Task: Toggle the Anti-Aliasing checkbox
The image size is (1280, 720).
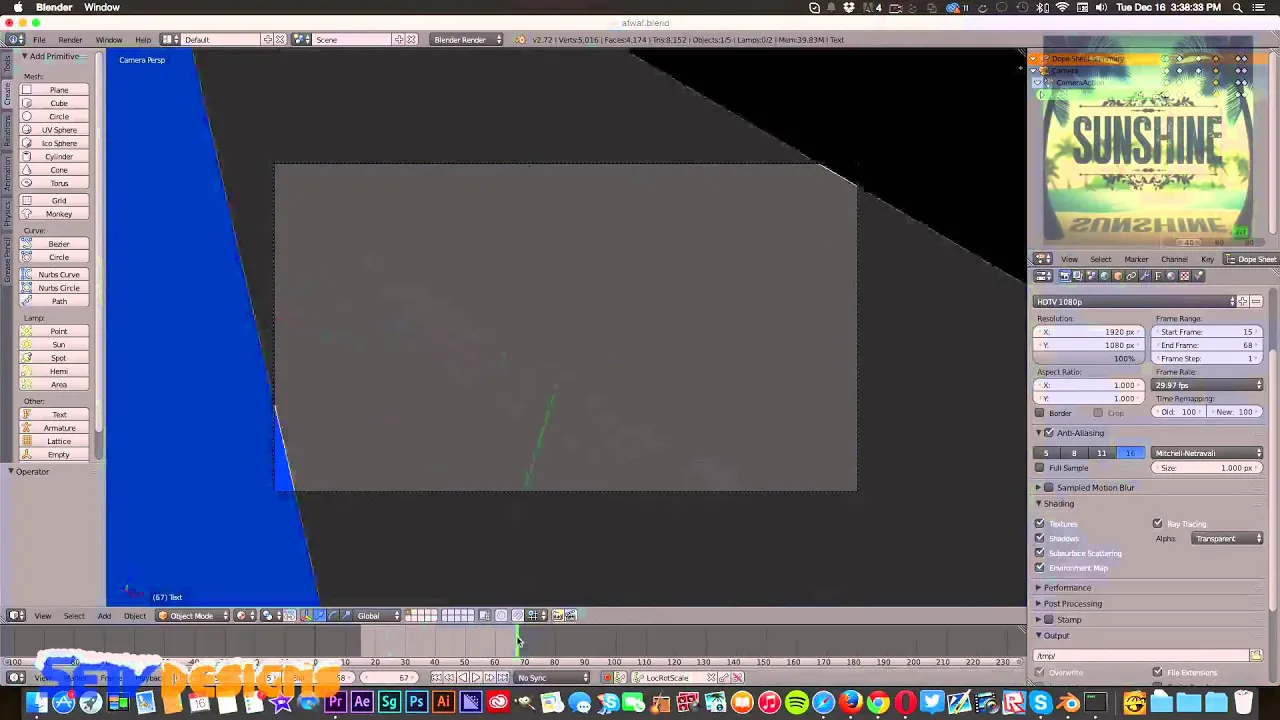Action: point(1049,433)
